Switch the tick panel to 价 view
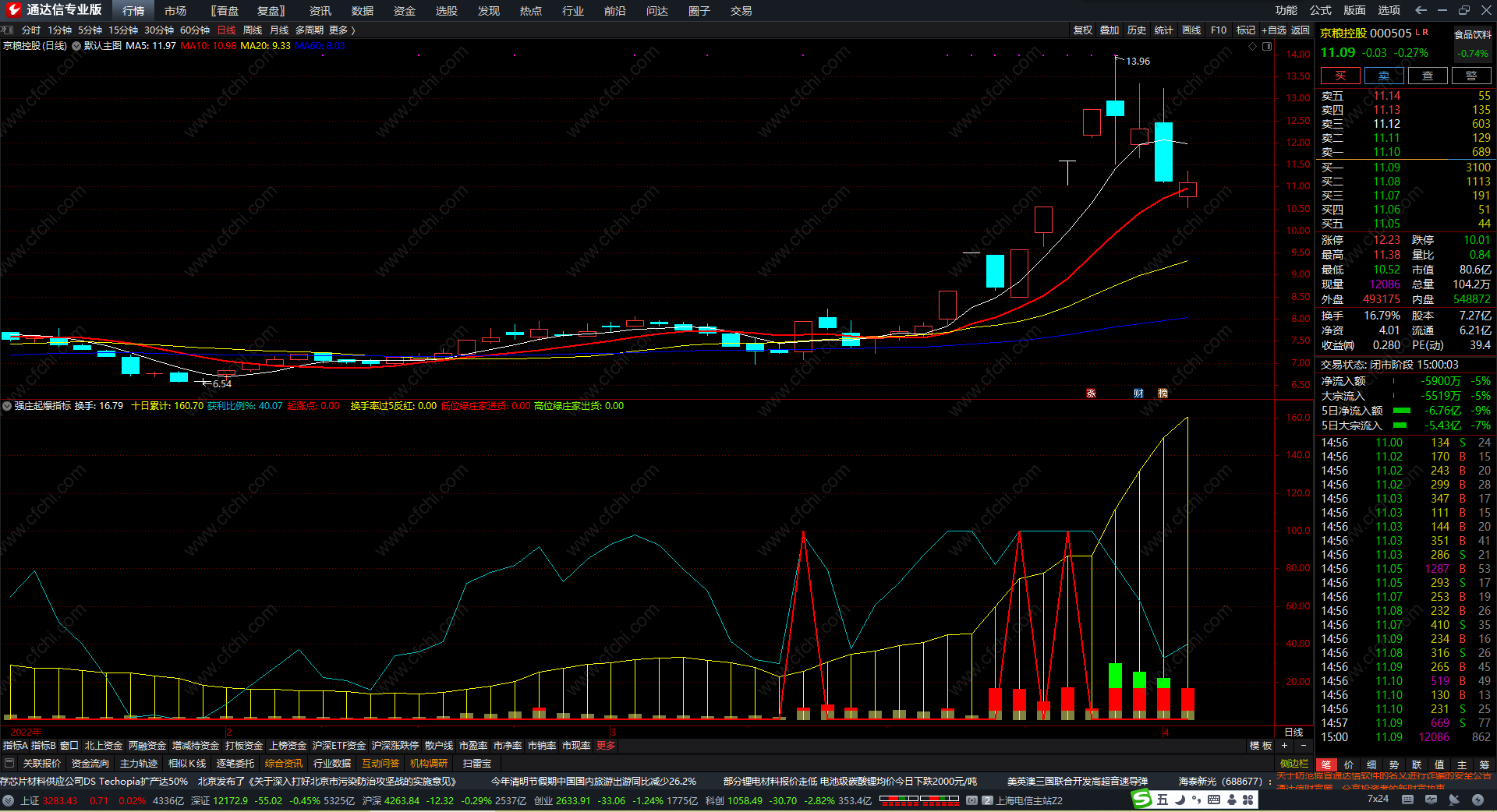This screenshot has width=1497, height=812. click(1349, 764)
